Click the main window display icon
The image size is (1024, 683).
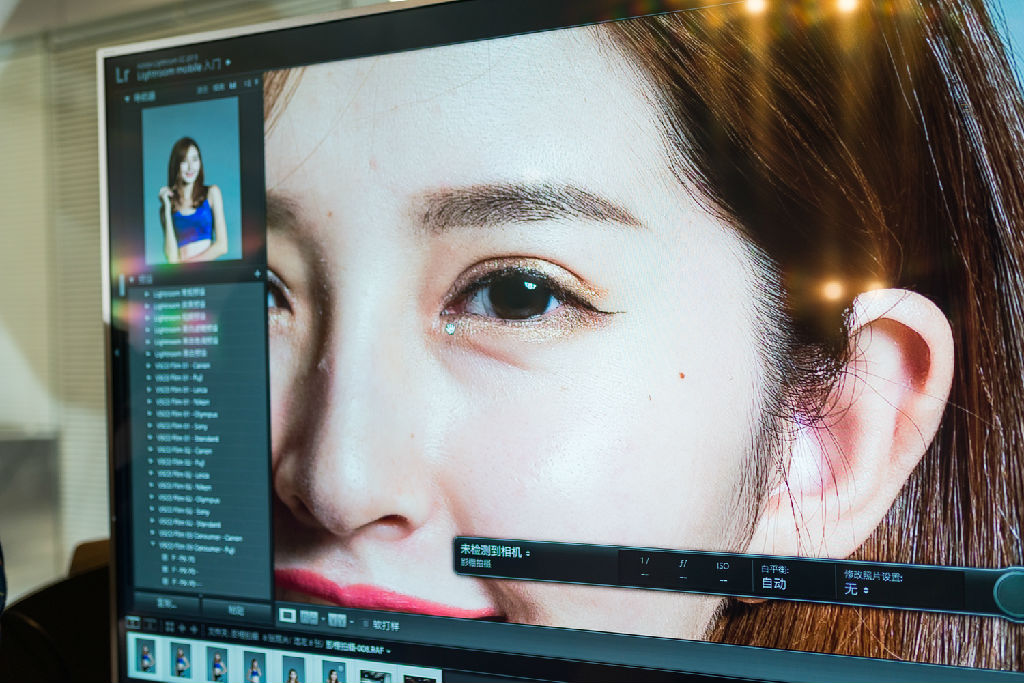(133, 624)
